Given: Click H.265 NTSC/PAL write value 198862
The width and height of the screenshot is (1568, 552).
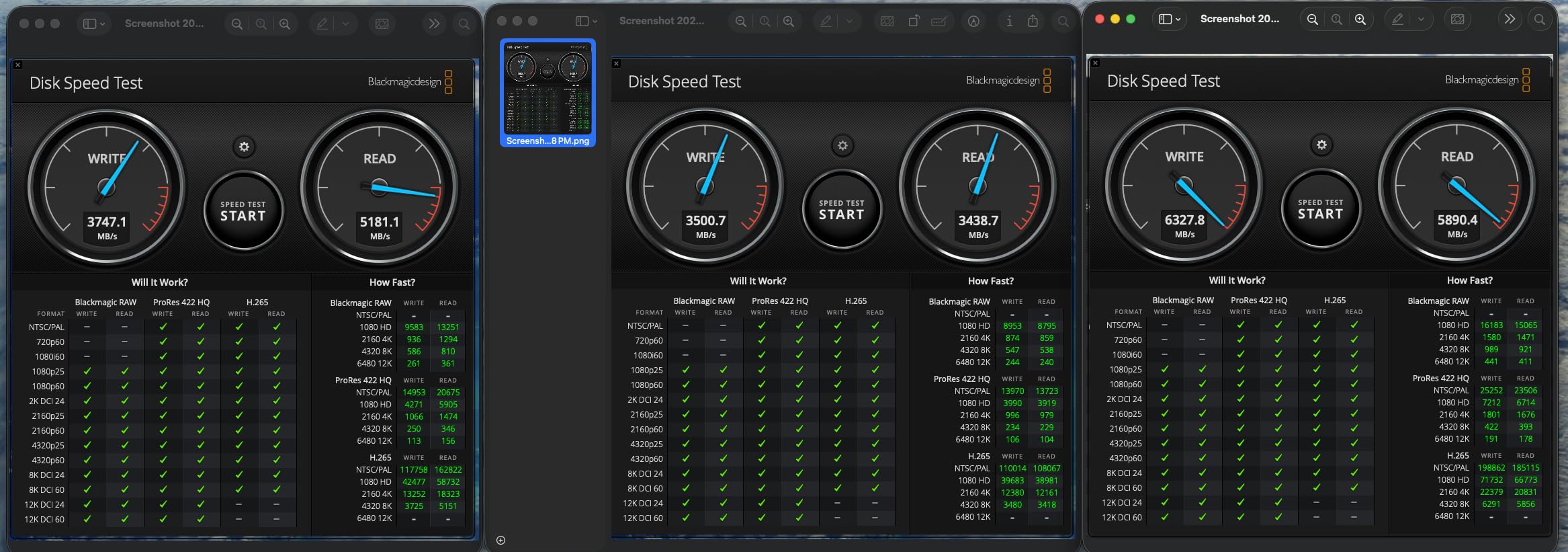Looking at the screenshot, I should (x=1491, y=468).
